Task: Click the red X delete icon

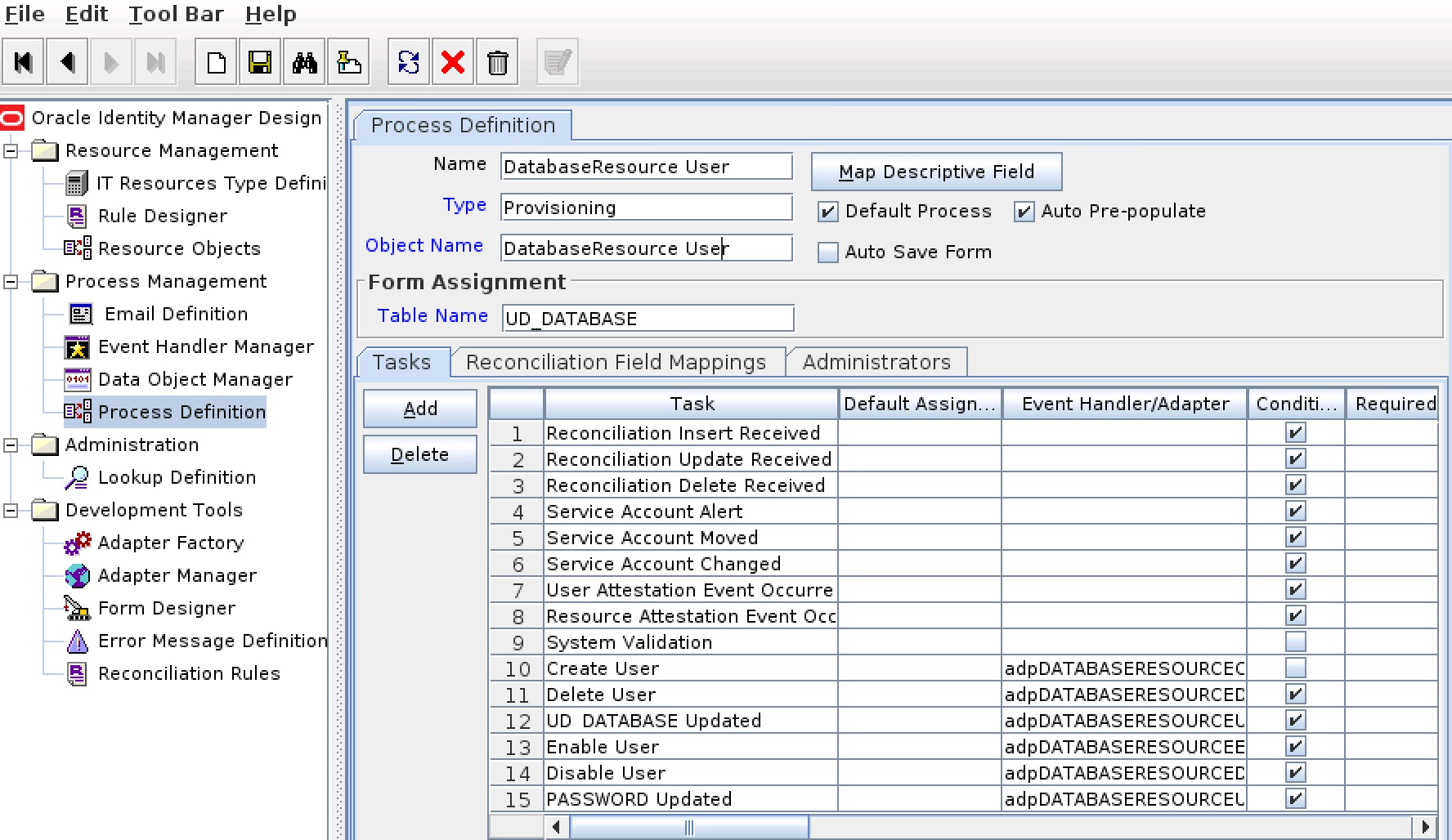Action: point(453,62)
